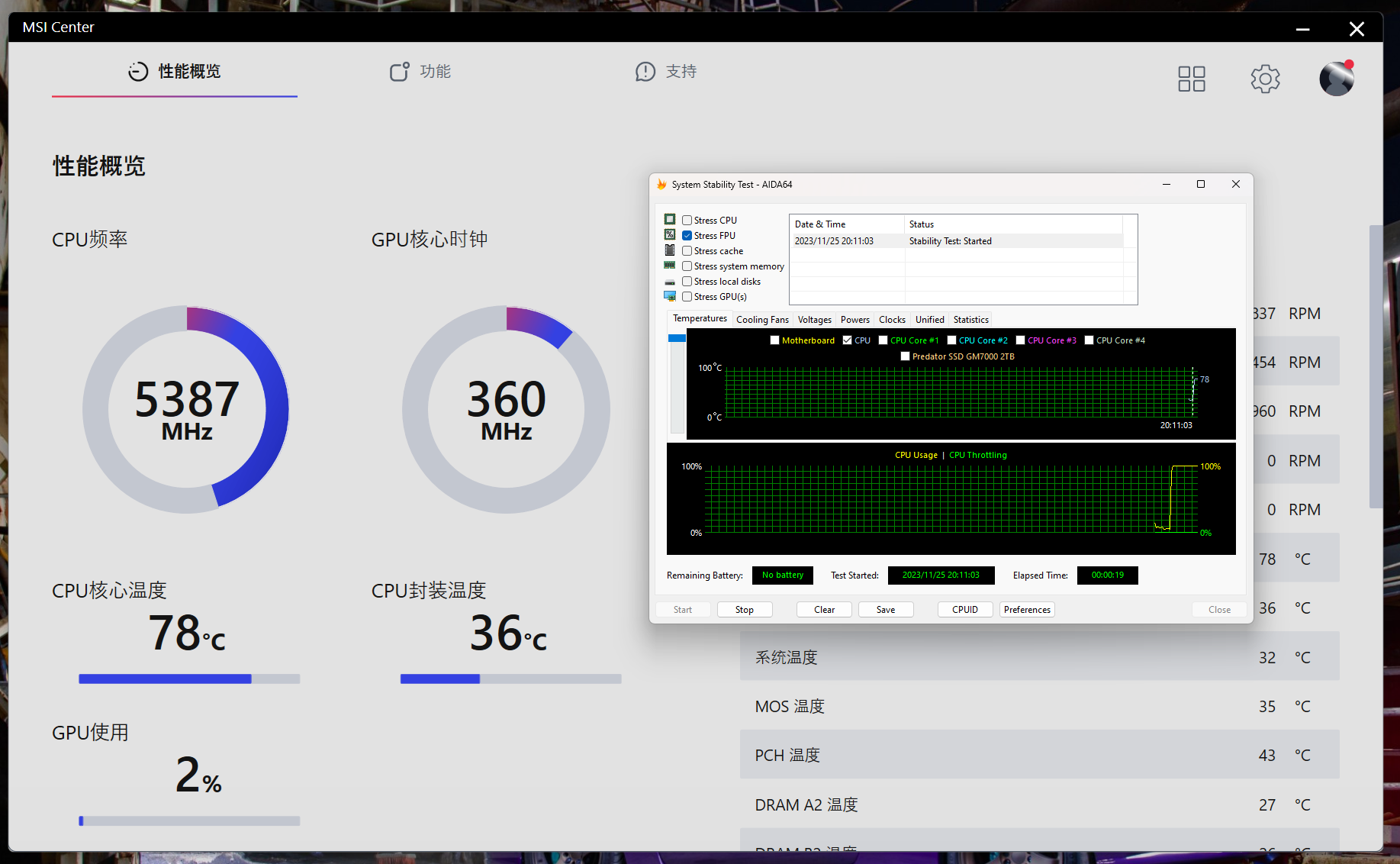Uncheck the CPU temperature graph checkbox

pyautogui.click(x=848, y=340)
